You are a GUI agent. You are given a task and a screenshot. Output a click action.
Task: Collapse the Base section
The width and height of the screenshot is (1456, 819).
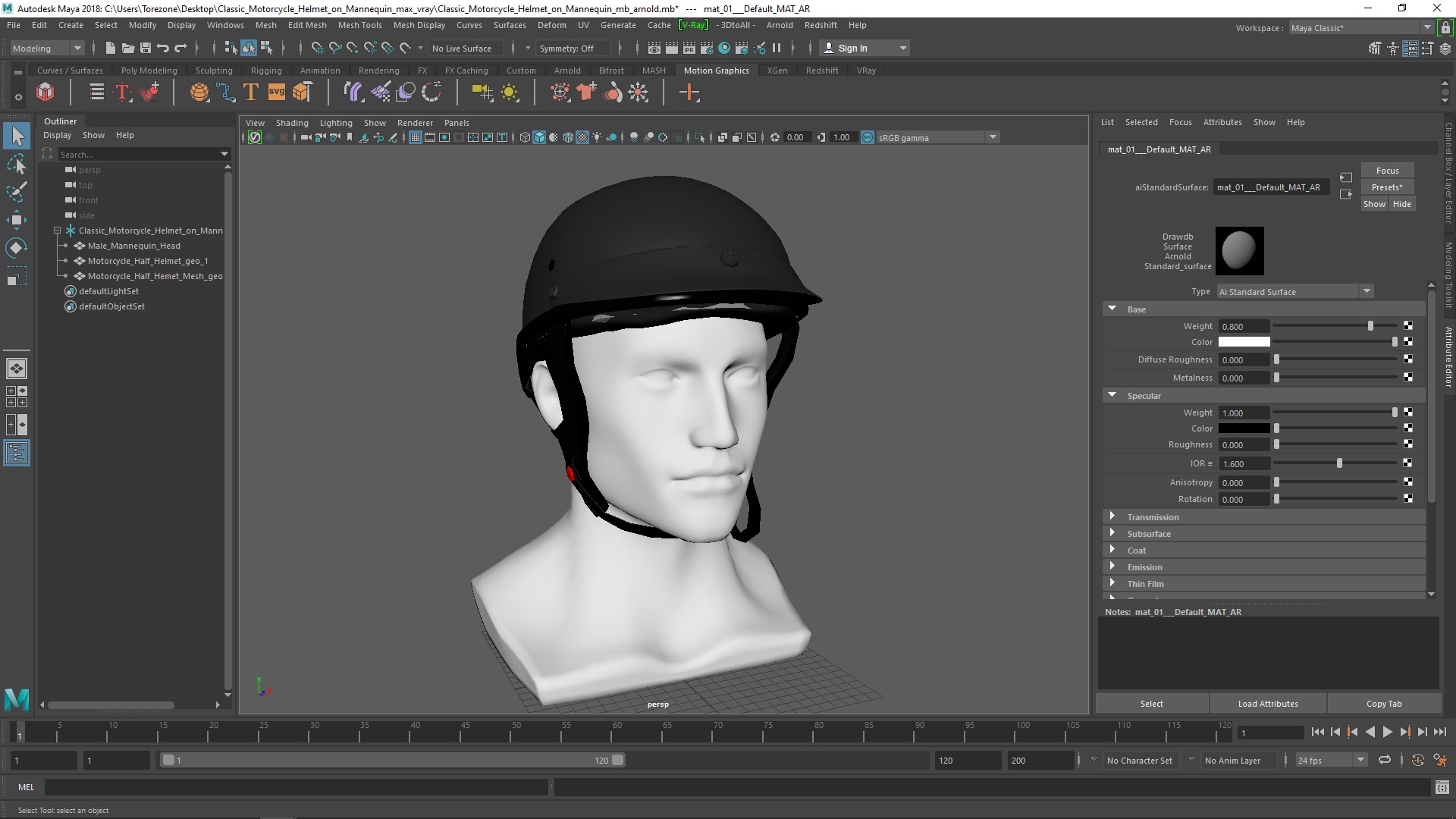pyautogui.click(x=1112, y=309)
